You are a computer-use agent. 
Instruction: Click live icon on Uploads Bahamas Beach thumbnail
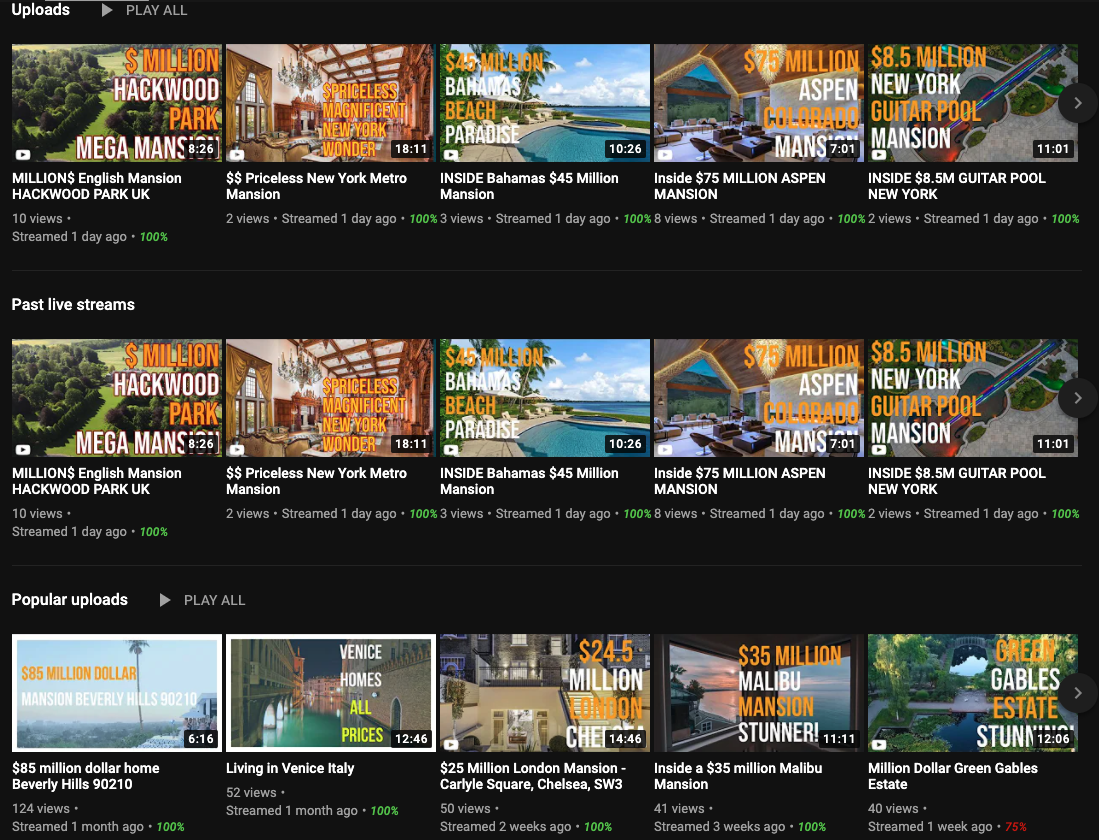[451, 155]
